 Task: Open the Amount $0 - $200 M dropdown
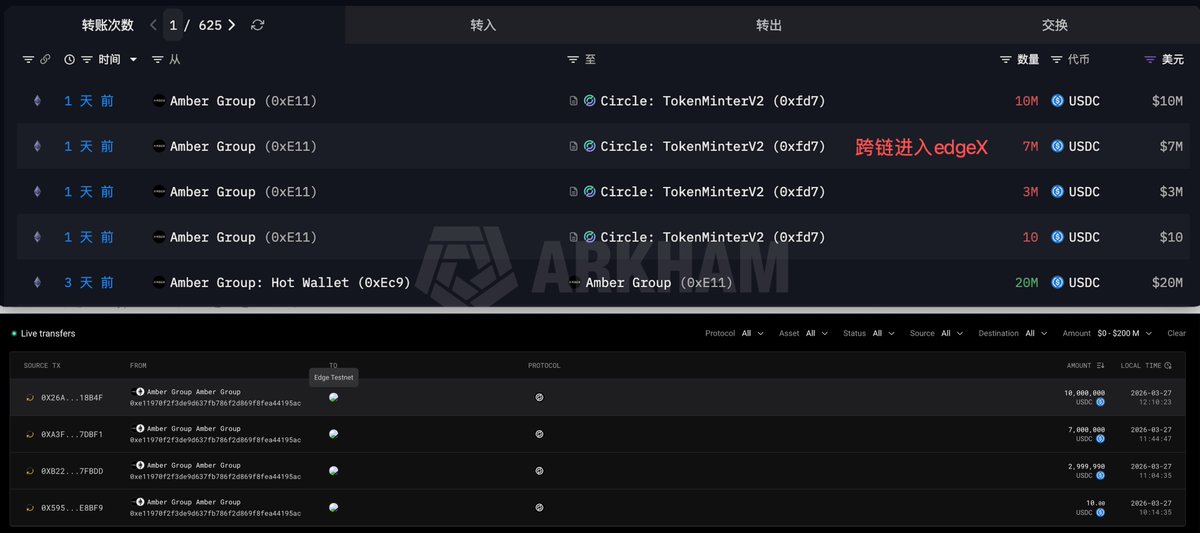point(1109,333)
